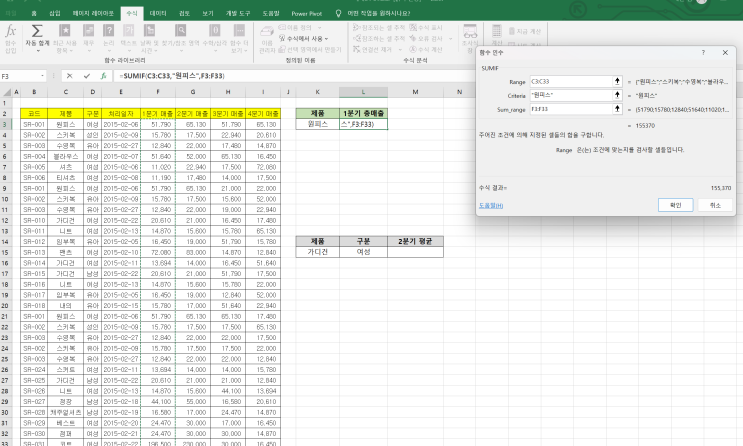743x446 pixels.
Task: Switch to the View (보기) tab
Action: tap(208, 13)
